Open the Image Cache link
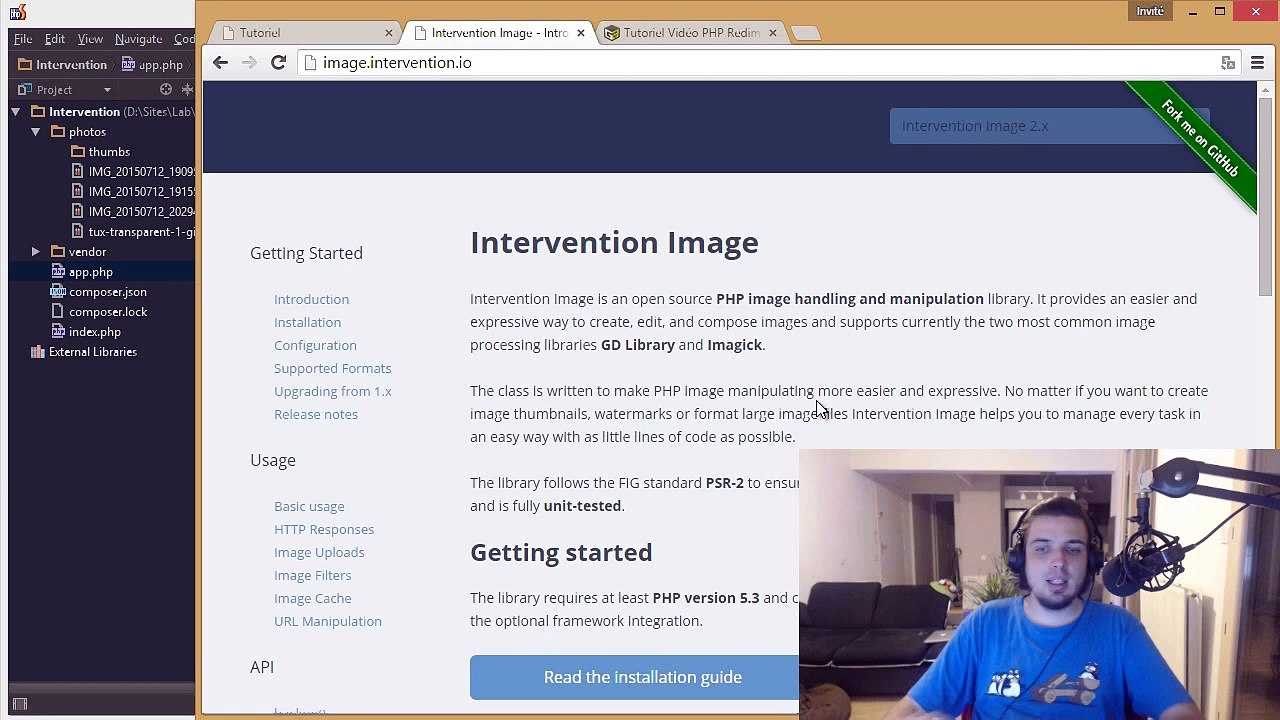Viewport: 1280px width, 720px height. [312, 598]
